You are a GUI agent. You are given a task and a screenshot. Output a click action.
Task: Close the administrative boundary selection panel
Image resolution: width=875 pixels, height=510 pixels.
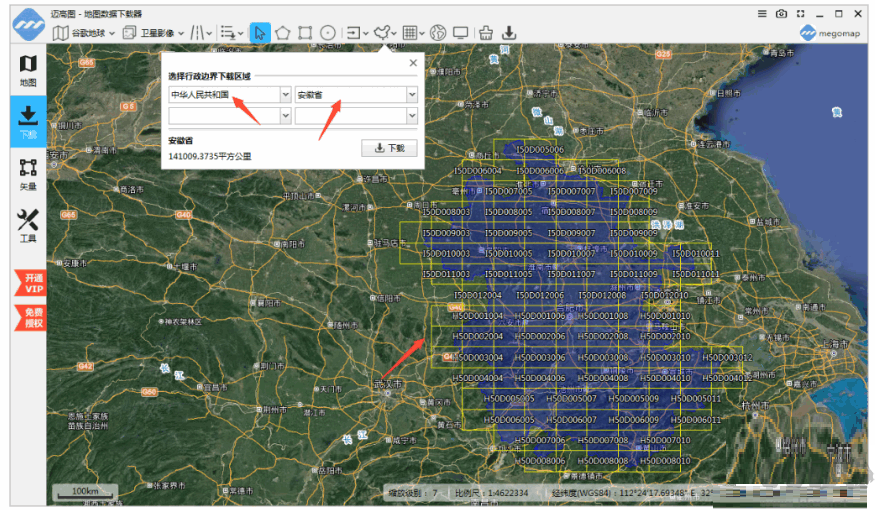tap(413, 63)
